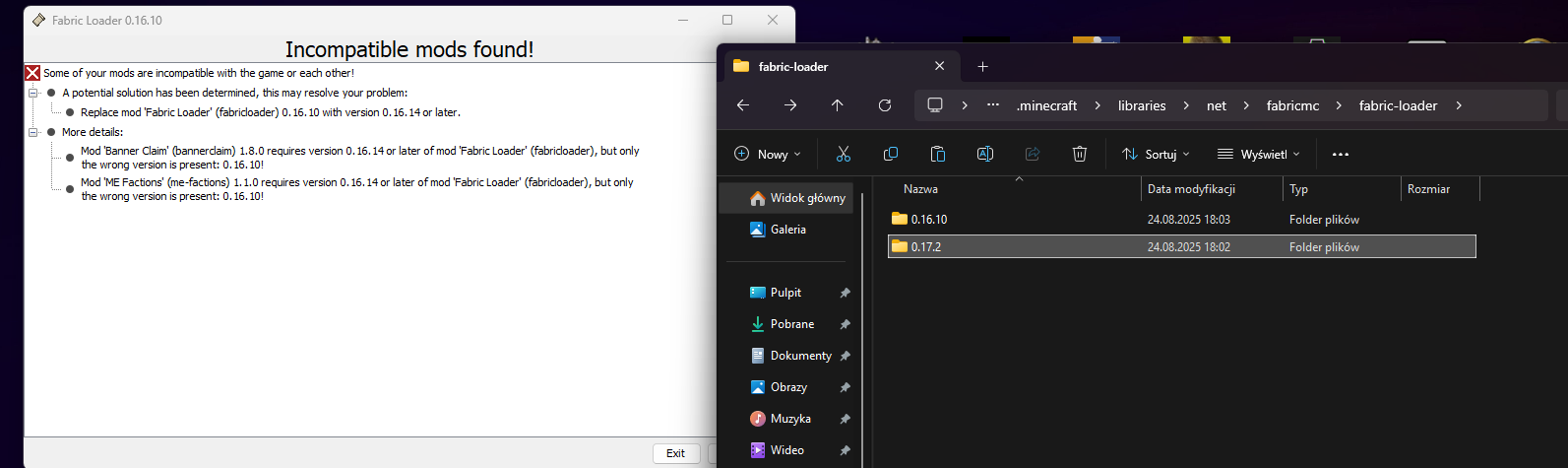This screenshot has height=468, width=1568.
Task: Select the Replace mod Fabric Loader suggestion line
Action: pos(271,112)
